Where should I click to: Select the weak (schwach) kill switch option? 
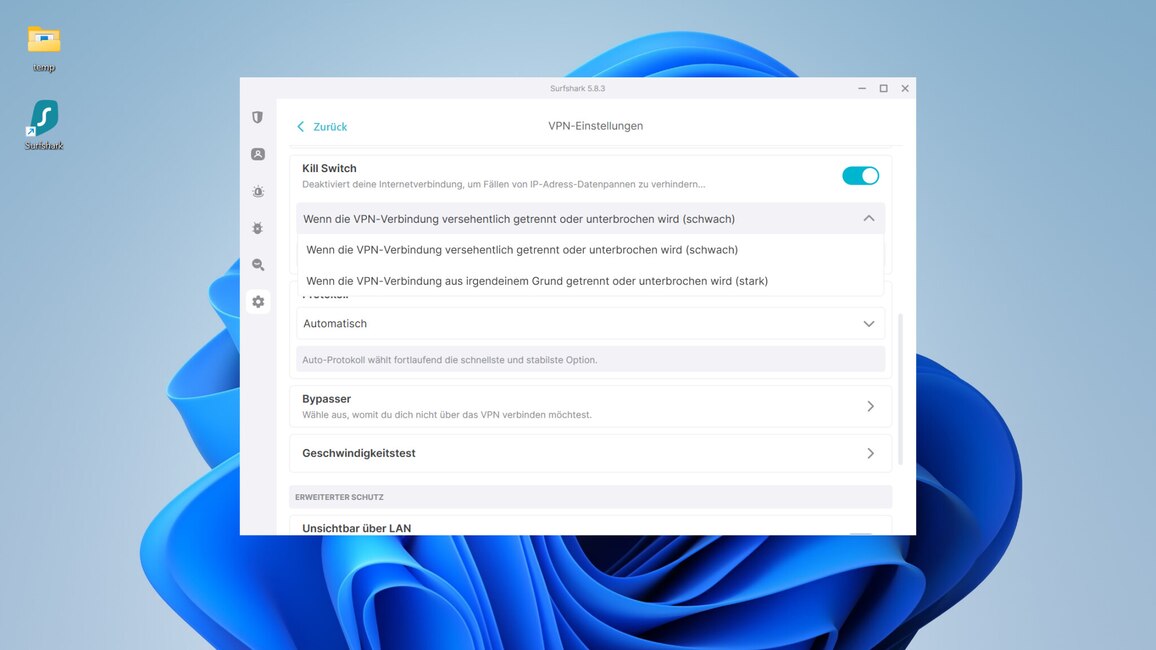pyautogui.click(x=521, y=250)
